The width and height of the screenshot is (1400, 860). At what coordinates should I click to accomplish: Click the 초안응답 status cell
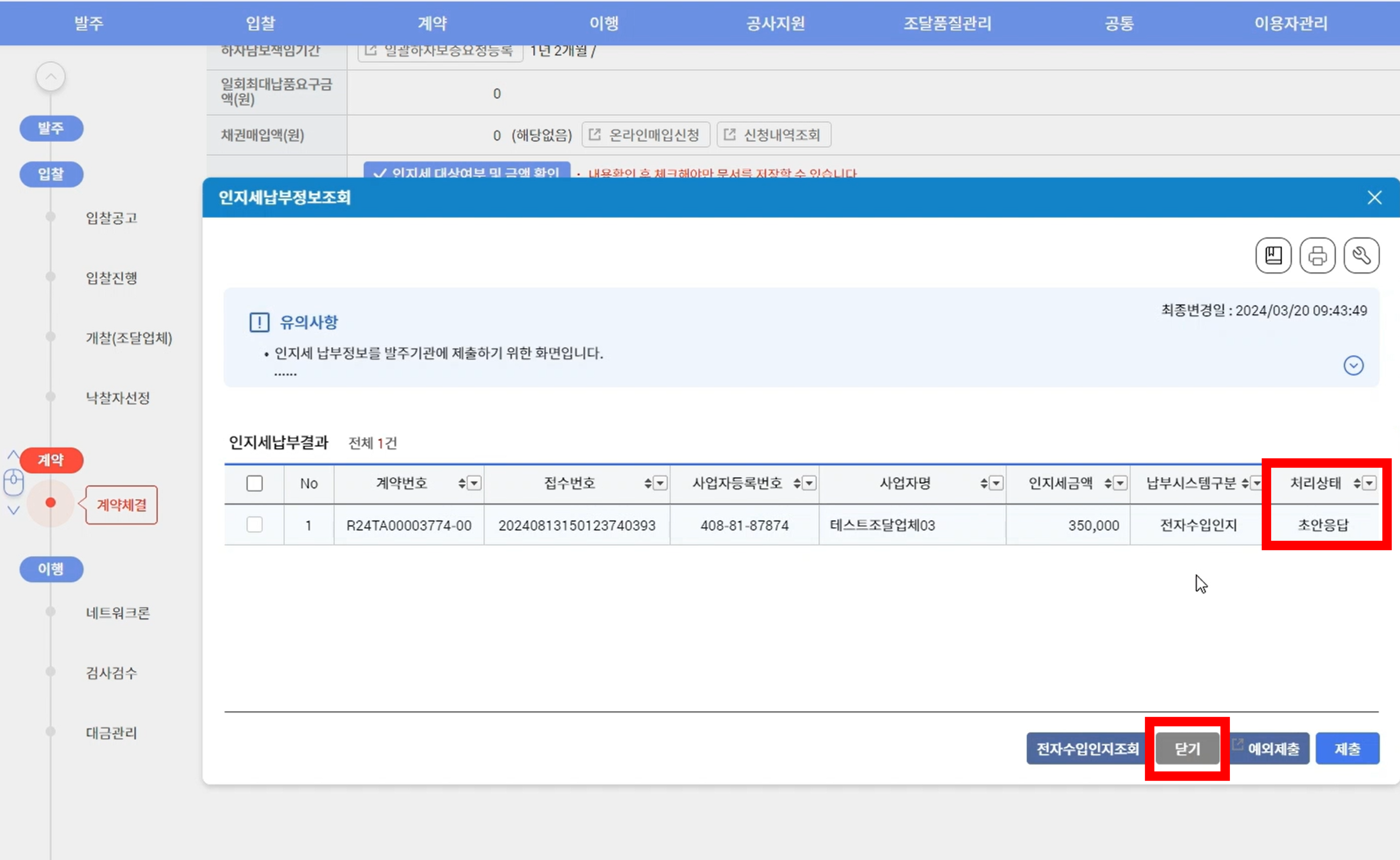[1323, 525]
